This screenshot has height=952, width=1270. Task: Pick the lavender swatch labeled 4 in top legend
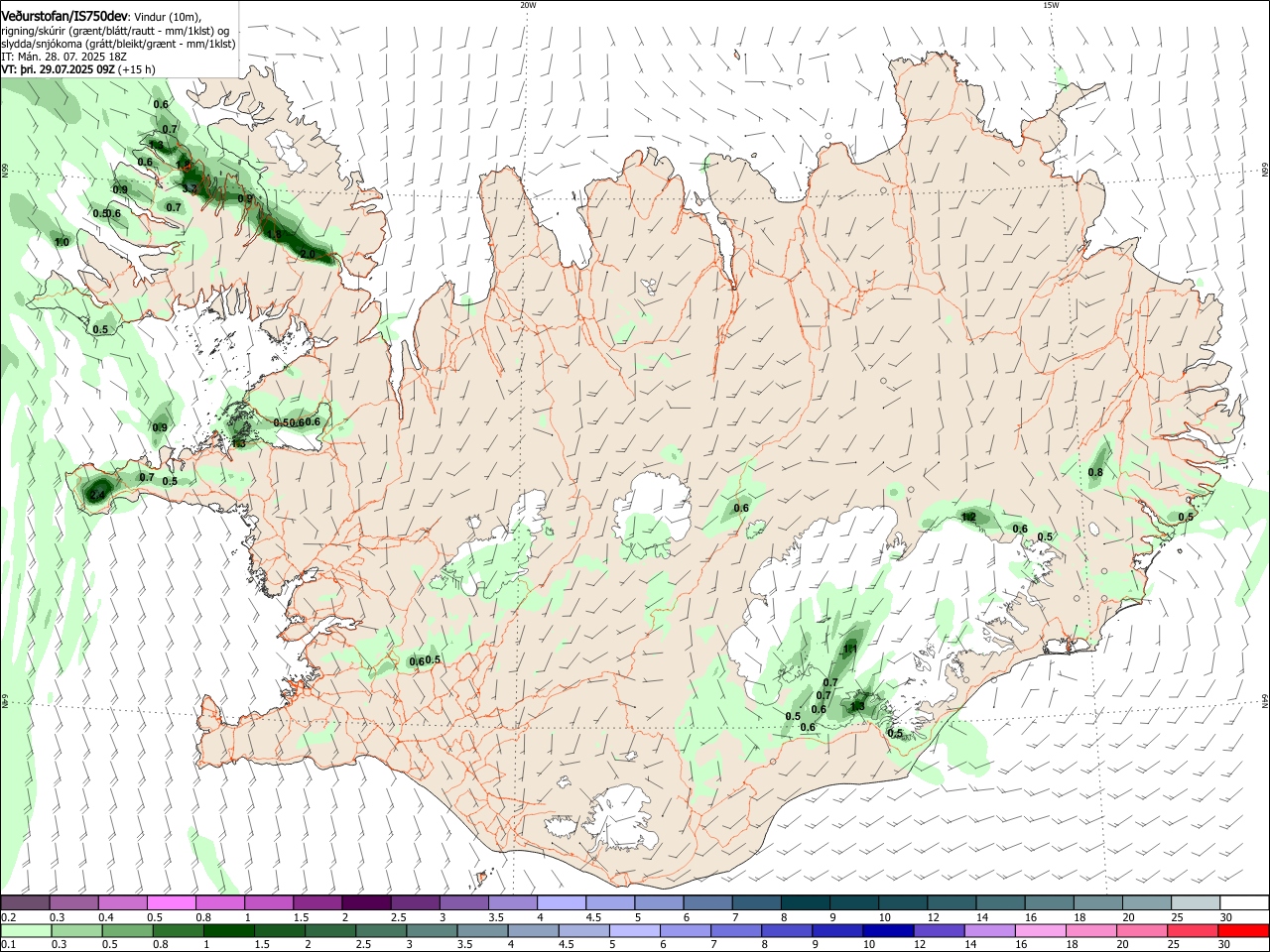click(x=562, y=902)
